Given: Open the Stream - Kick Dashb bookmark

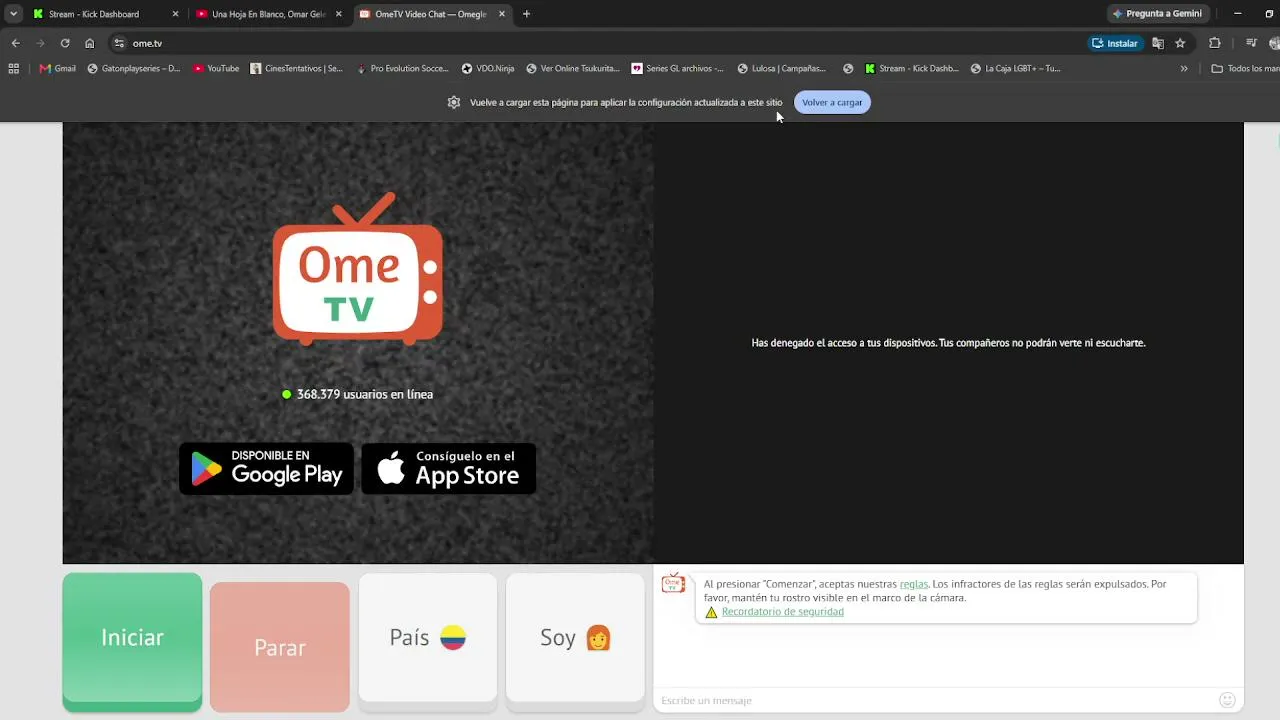Looking at the screenshot, I should click(912, 69).
